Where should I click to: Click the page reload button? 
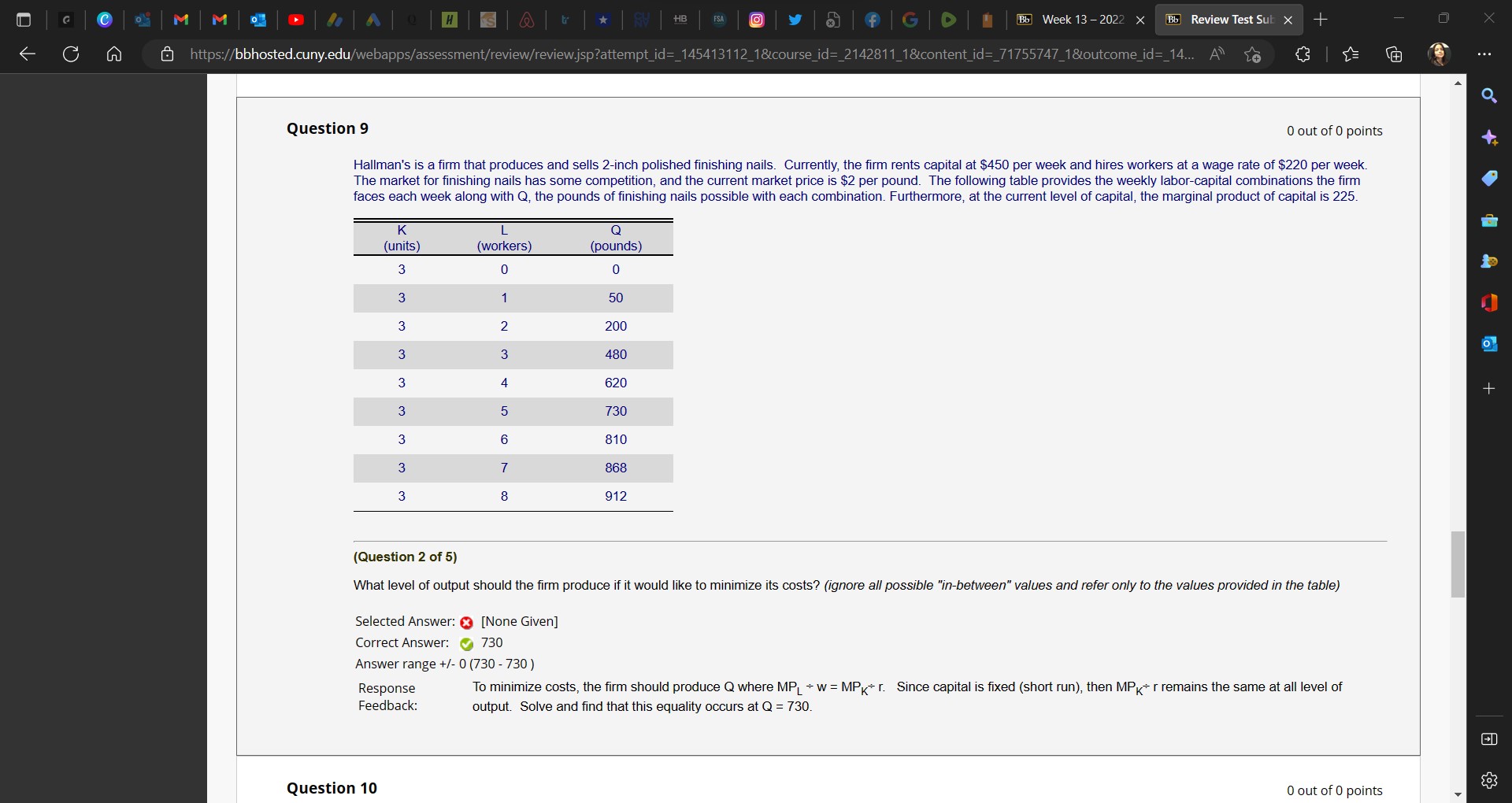pyautogui.click(x=71, y=54)
